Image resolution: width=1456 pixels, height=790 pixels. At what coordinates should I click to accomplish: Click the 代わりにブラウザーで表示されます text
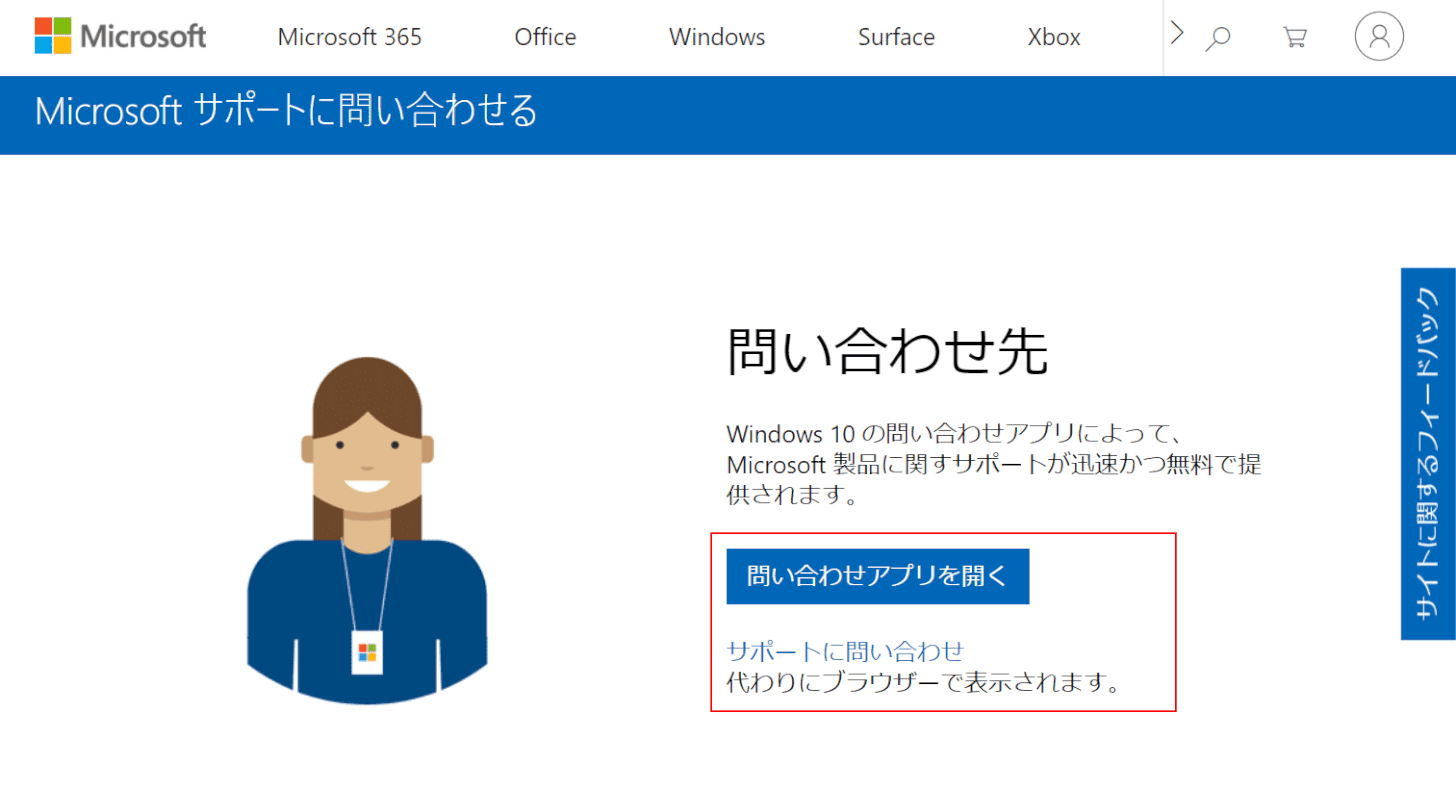[x=922, y=684]
